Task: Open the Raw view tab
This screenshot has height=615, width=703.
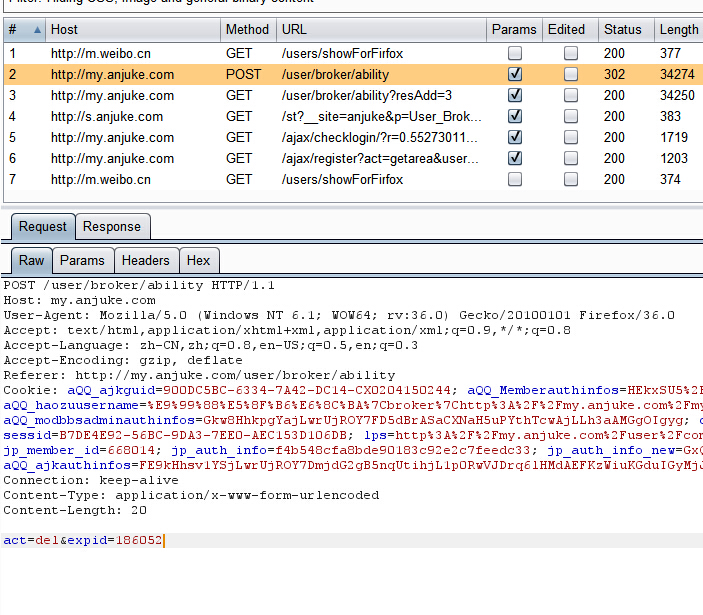Action: pyautogui.click(x=31, y=260)
